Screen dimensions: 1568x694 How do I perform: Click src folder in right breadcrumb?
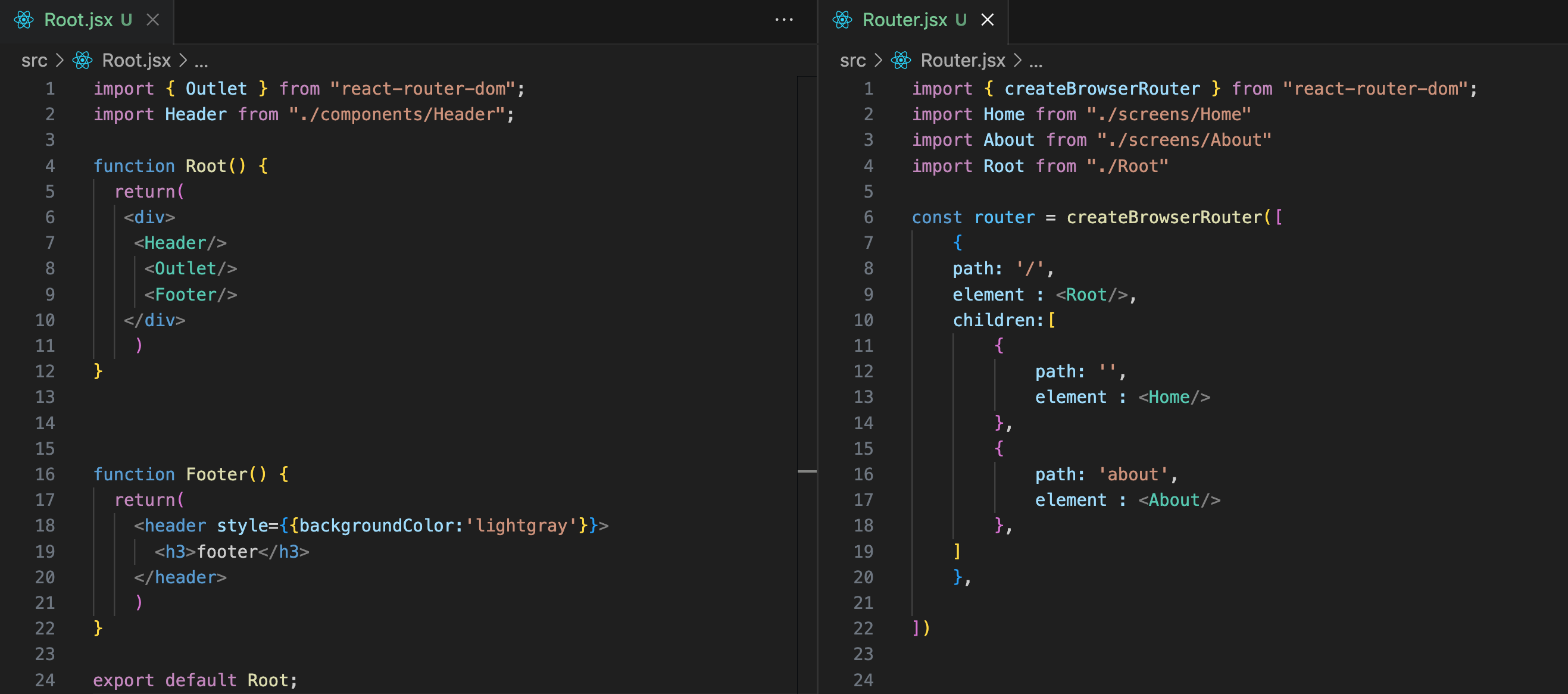(852, 60)
